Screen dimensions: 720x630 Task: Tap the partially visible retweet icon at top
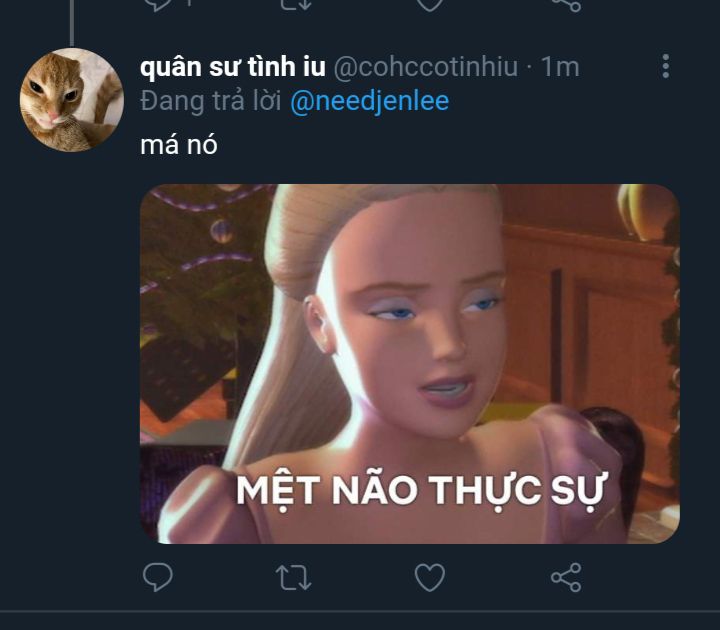click(x=296, y=5)
